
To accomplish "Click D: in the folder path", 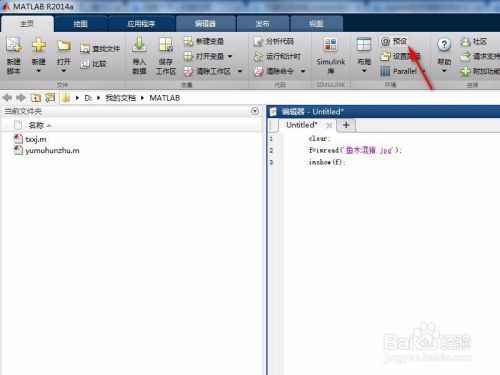I will [88, 98].
